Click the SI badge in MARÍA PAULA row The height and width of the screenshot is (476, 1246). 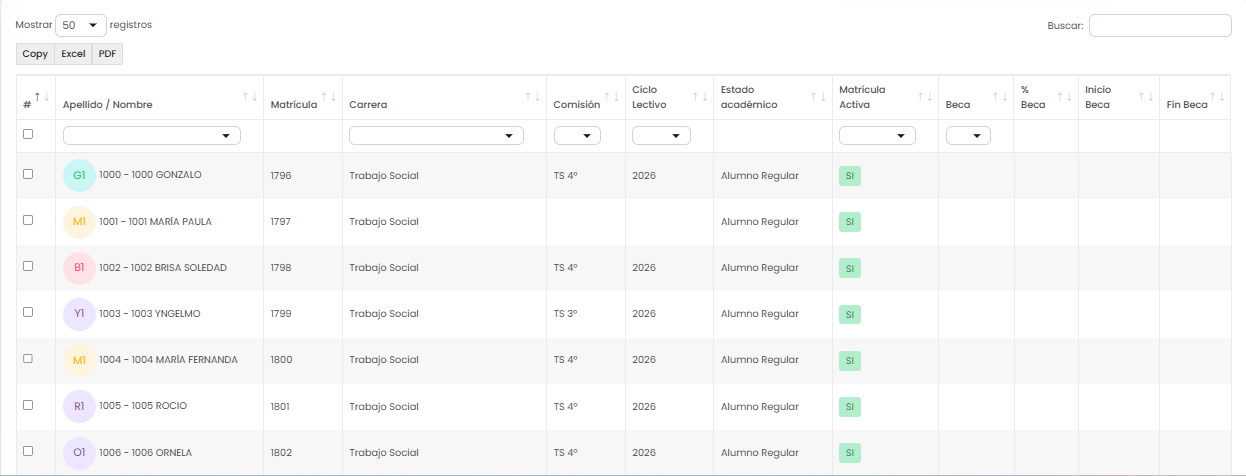(850, 222)
